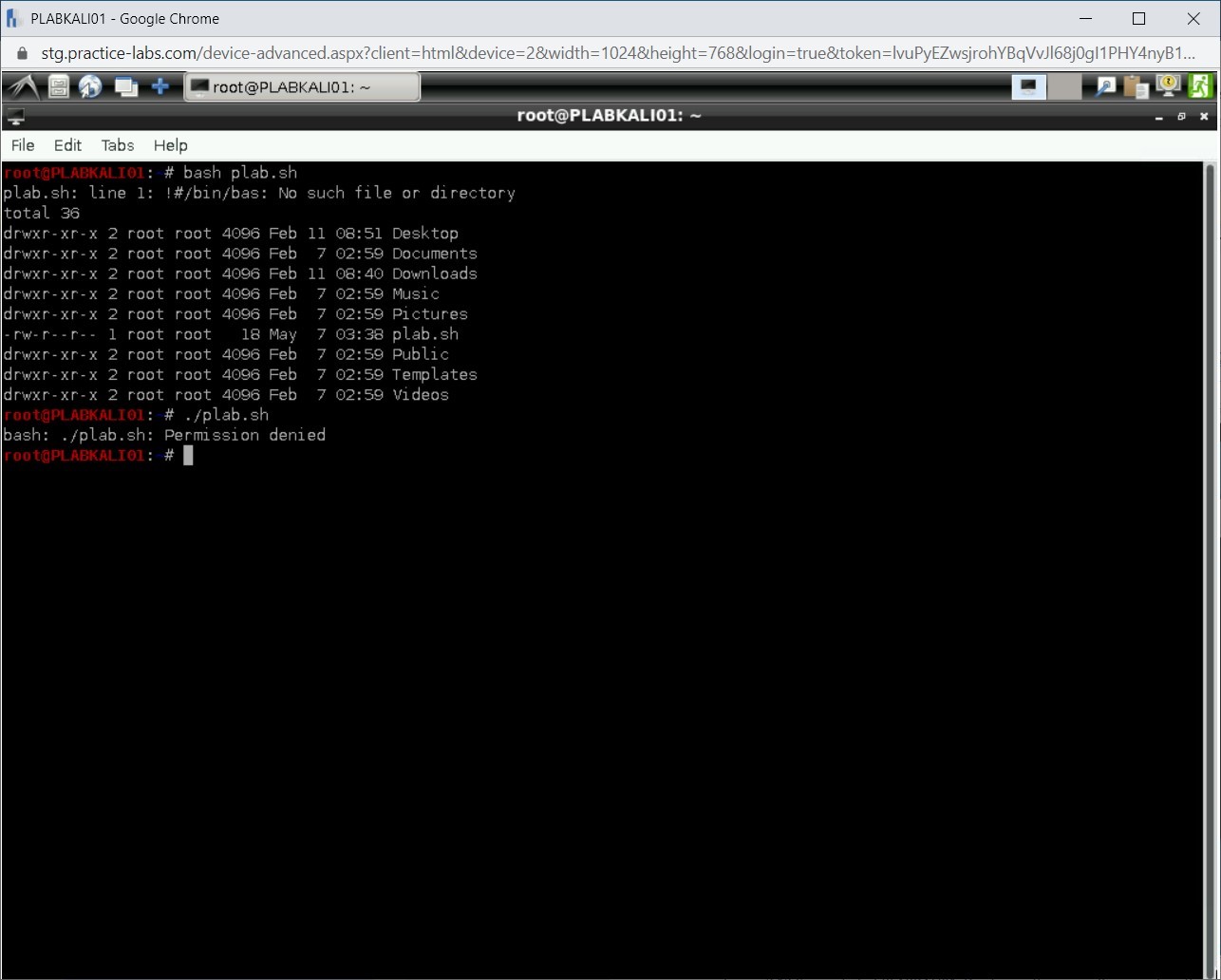Image resolution: width=1221 pixels, height=980 pixels.
Task: Switch to the first workspace in pager
Action: coord(1028,87)
